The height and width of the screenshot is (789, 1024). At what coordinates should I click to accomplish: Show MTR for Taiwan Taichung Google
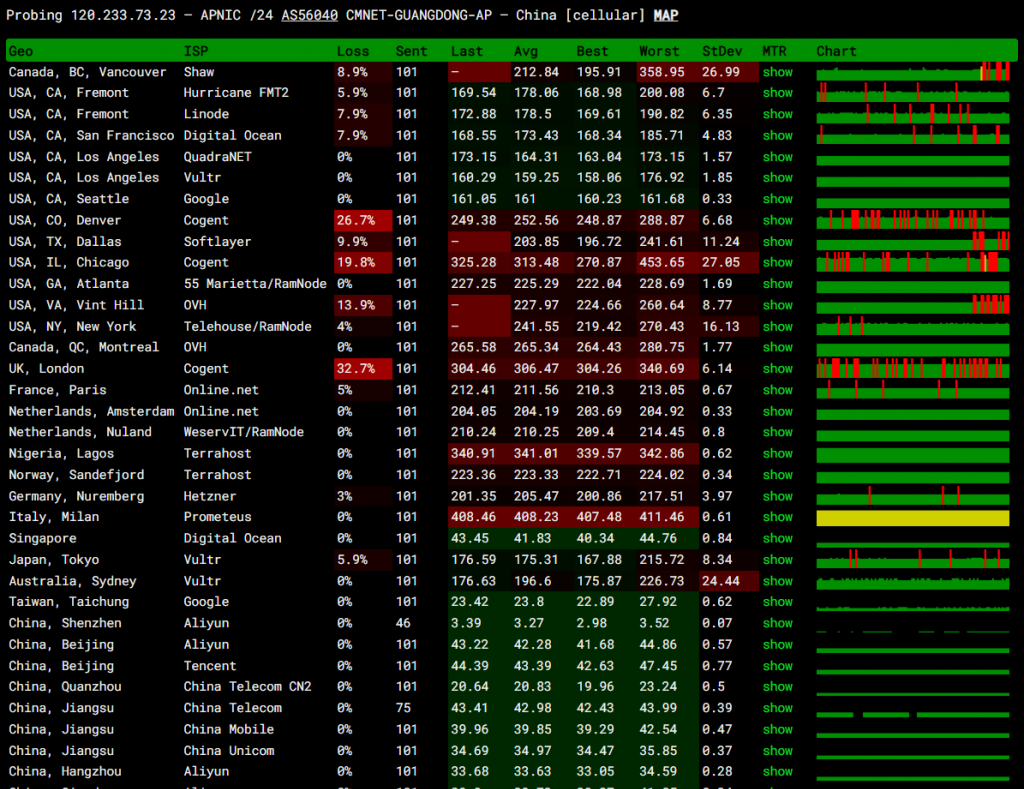pyautogui.click(x=777, y=602)
